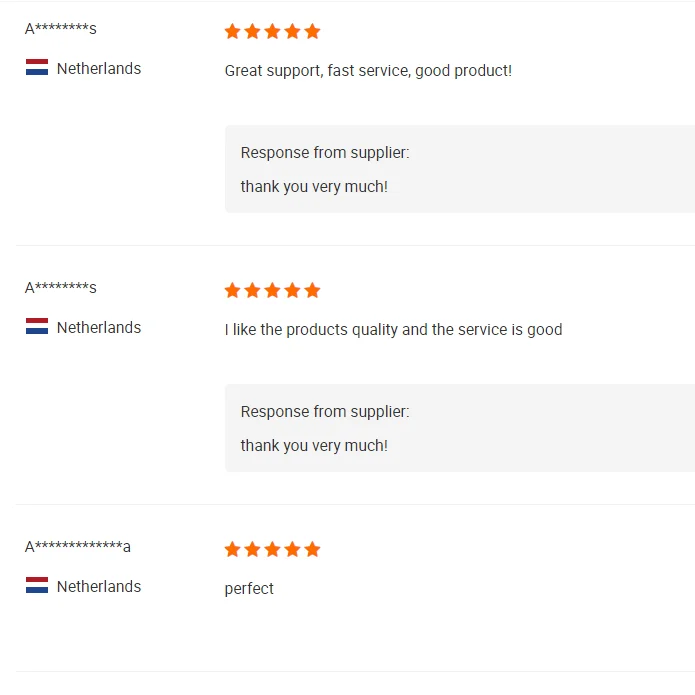The image size is (695, 695).
Task: Click the Netherlands flag of third reviewer
Action: [x=37, y=586]
